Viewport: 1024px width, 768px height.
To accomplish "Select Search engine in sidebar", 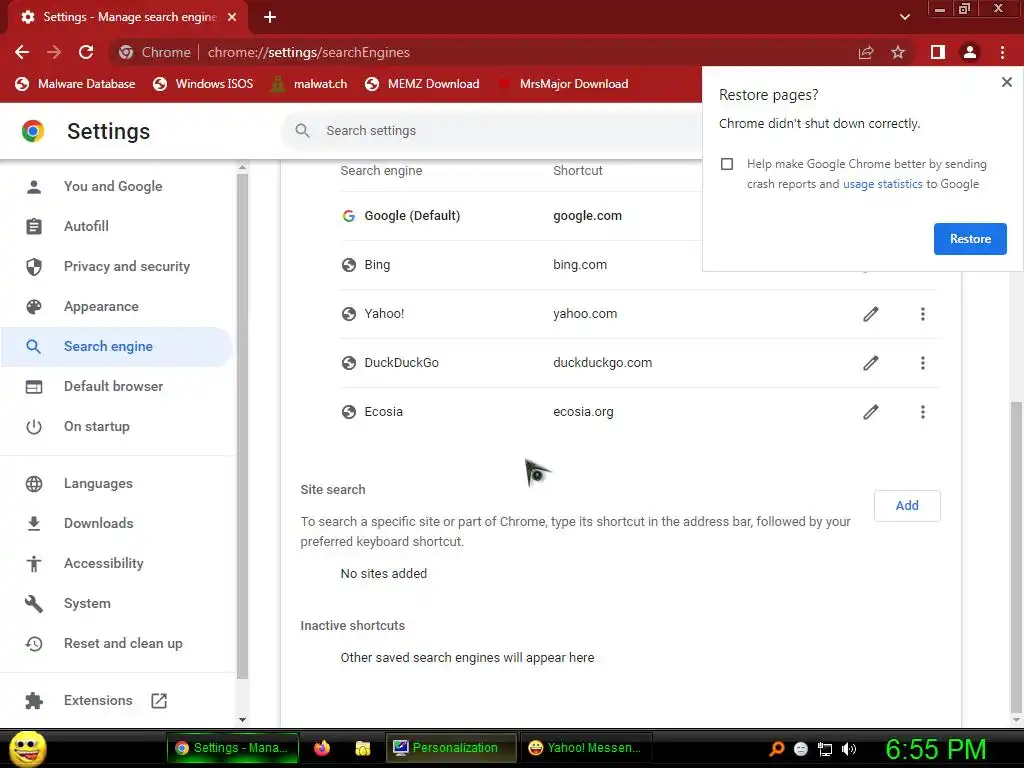I will 116,347.
